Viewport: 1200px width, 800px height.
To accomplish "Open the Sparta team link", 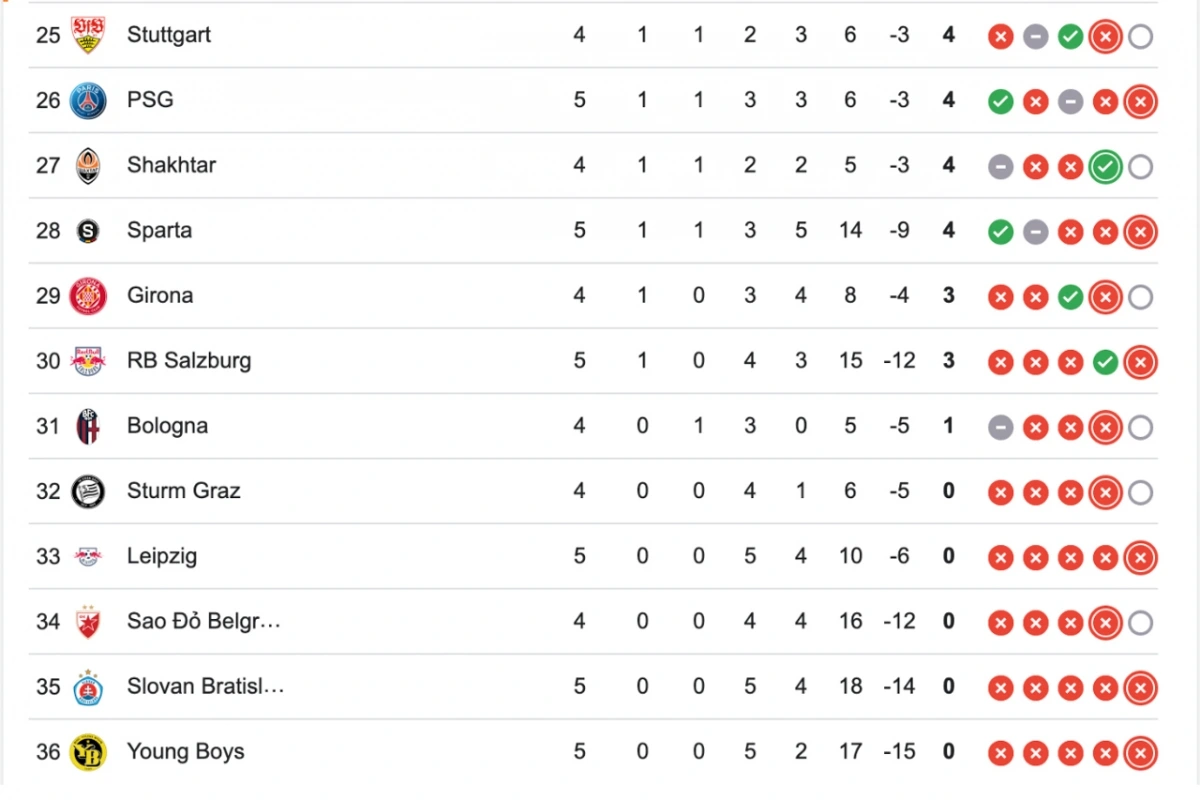I will click(x=159, y=230).
